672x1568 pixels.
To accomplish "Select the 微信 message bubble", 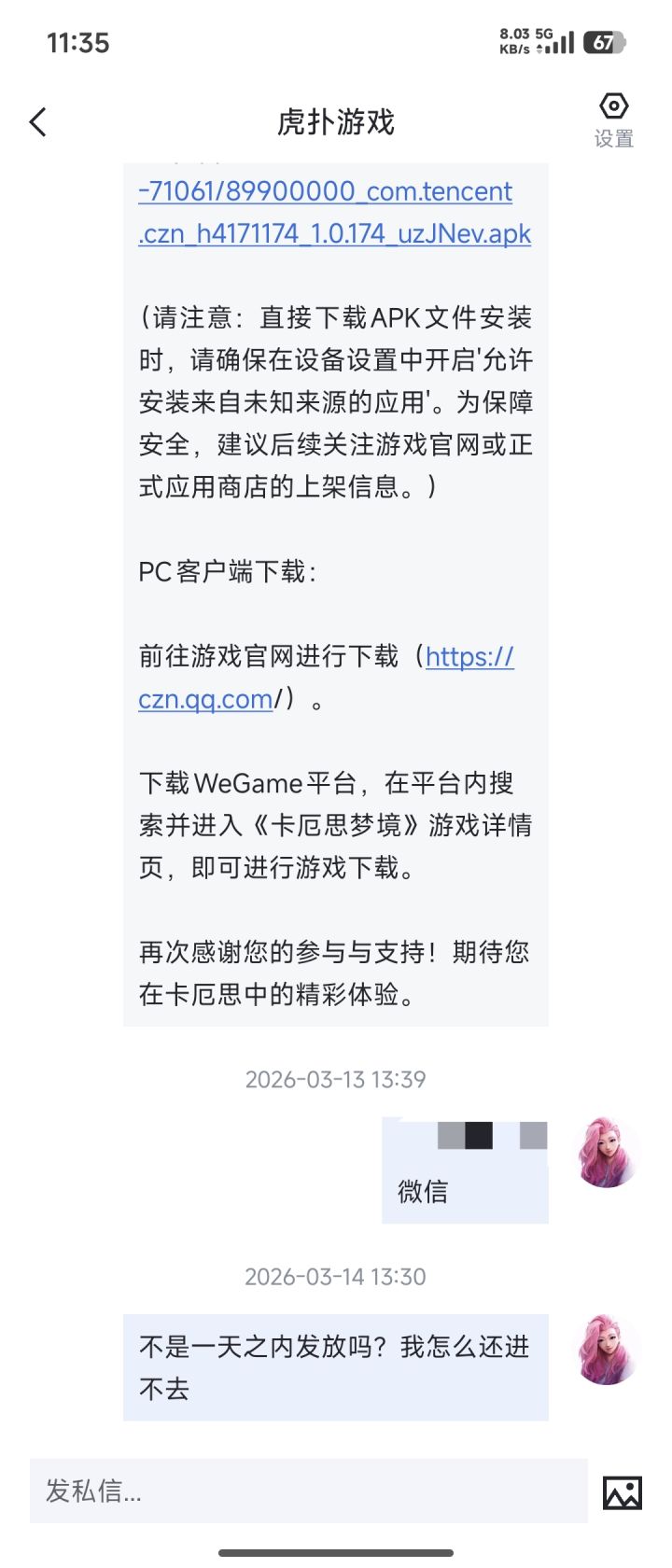I will pyautogui.click(x=465, y=1170).
